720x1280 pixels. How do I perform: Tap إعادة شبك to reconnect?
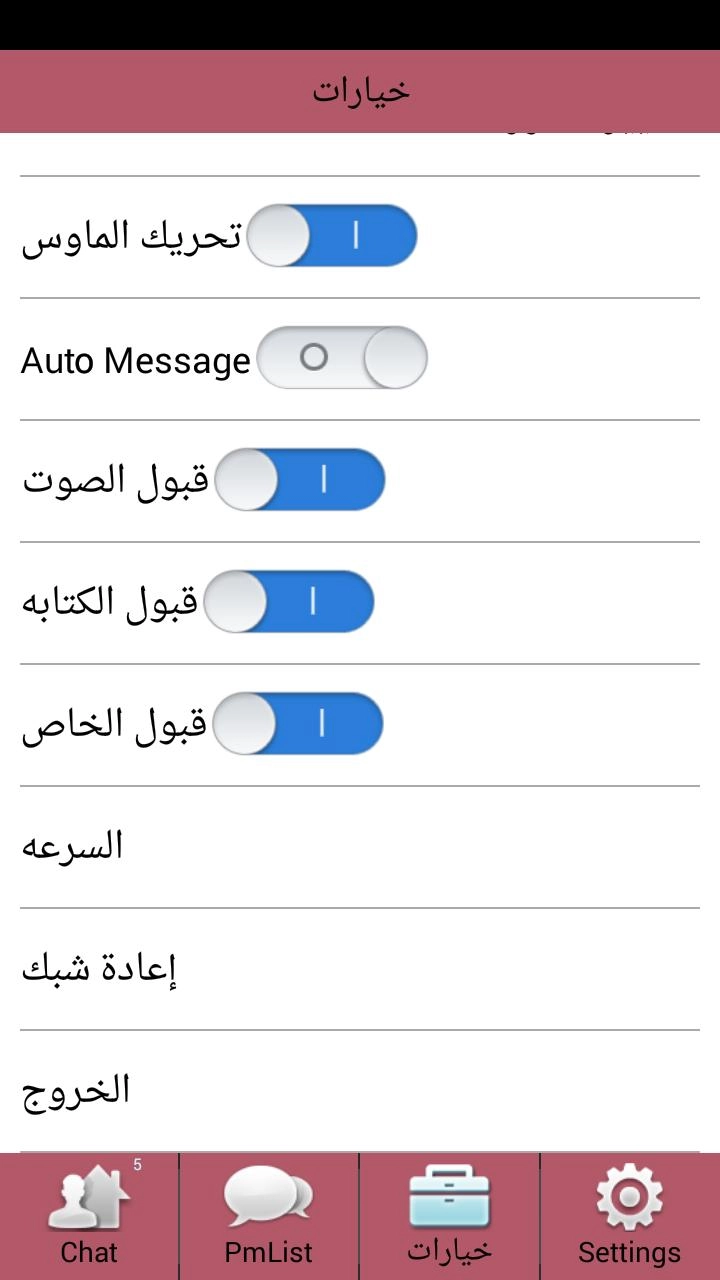[99, 968]
